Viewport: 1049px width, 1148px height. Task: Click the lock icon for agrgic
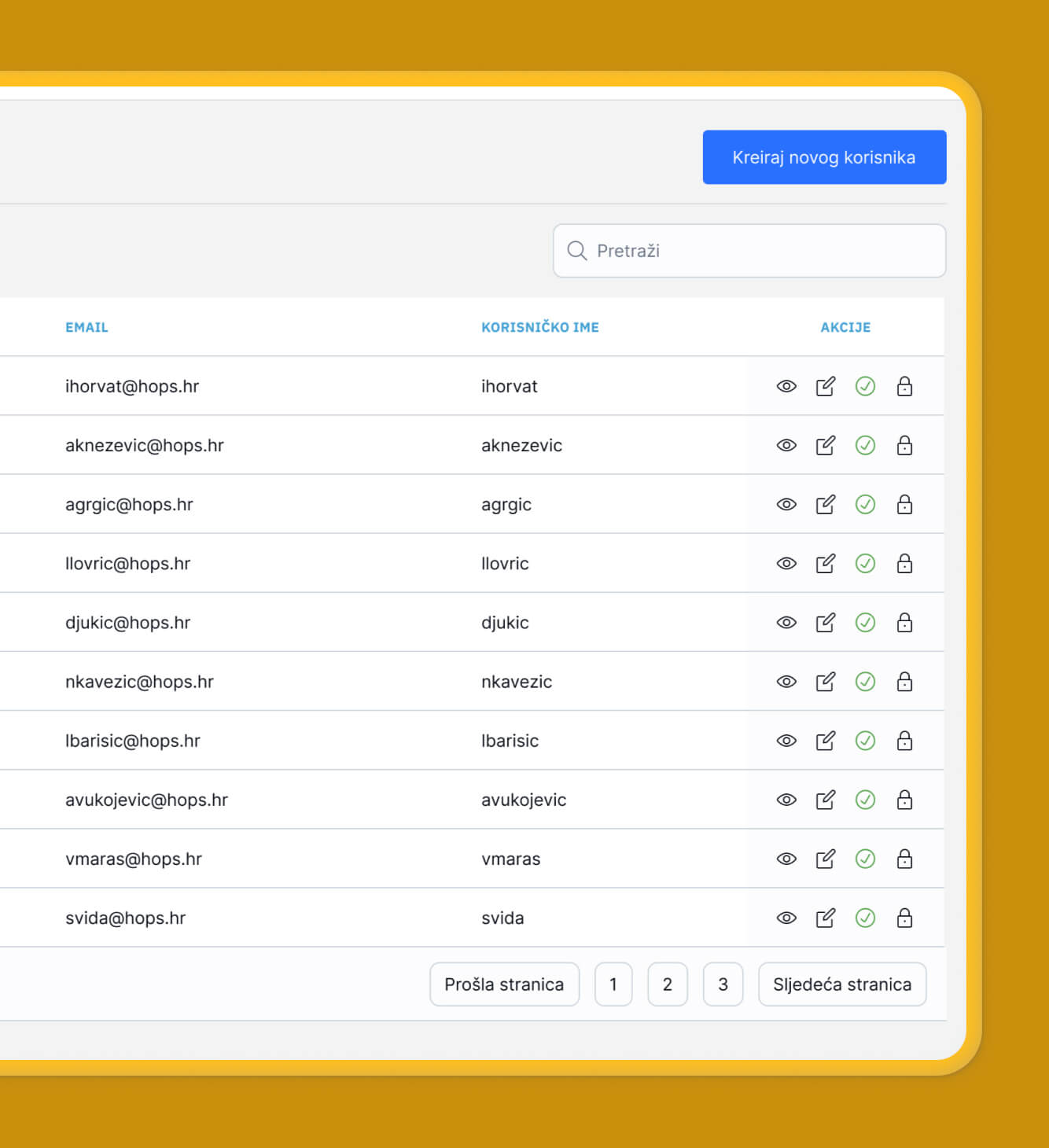coord(904,504)
